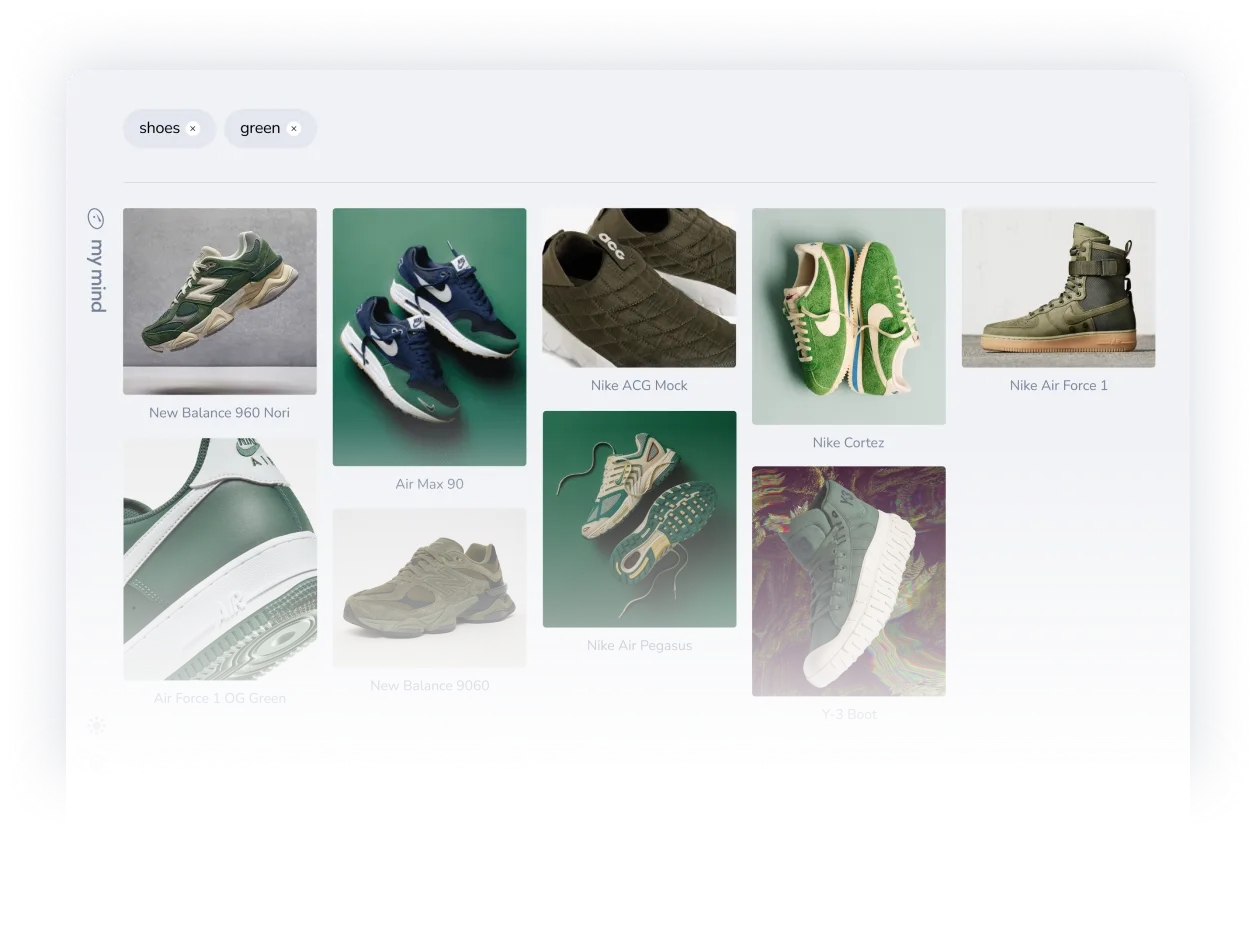Select the shoes tag chip
The height and width of the screenshot is (932, 1256).
[169, 128]
